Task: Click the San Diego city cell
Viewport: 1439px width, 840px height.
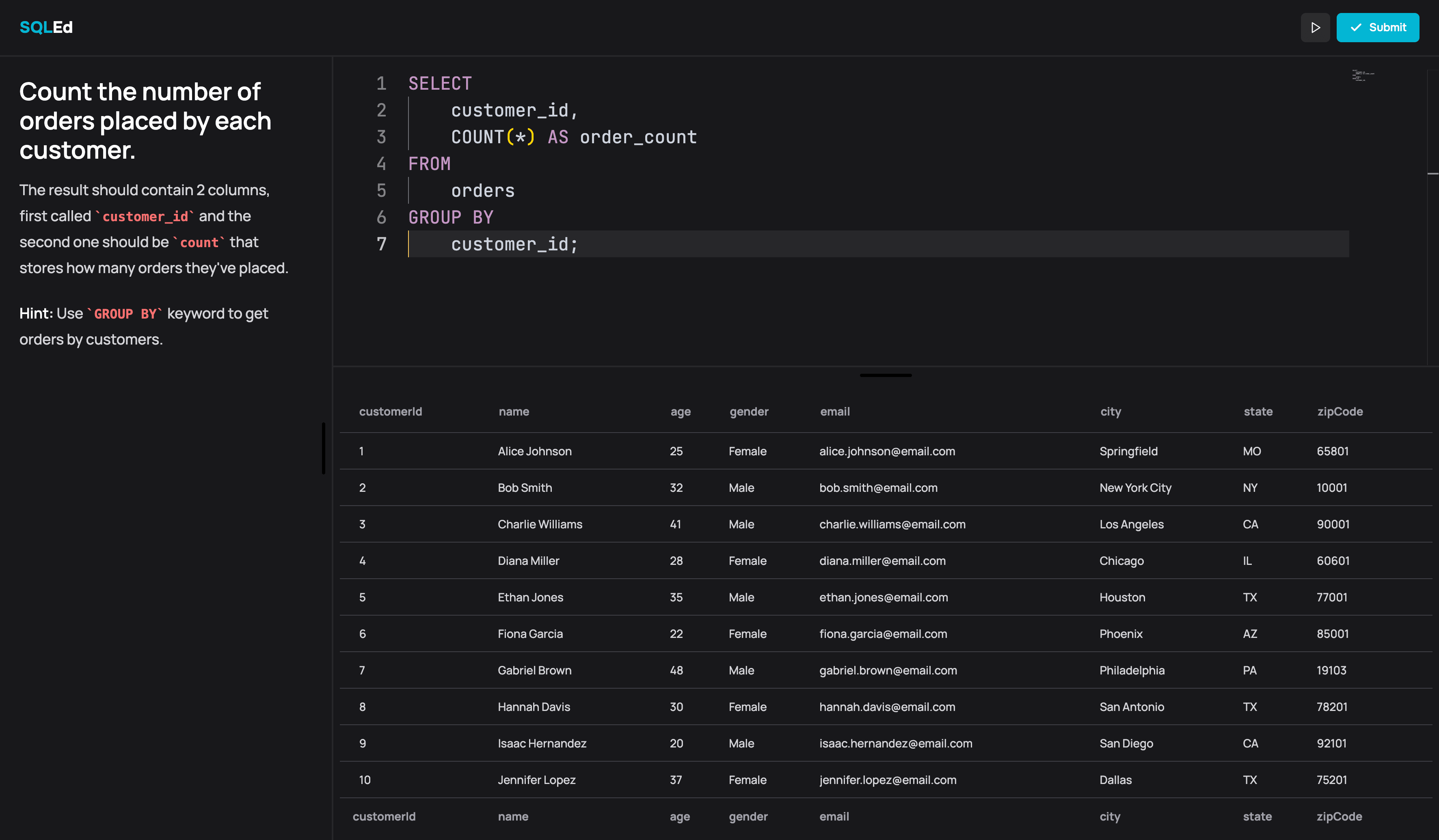Action: click(x=1126, y=743)
